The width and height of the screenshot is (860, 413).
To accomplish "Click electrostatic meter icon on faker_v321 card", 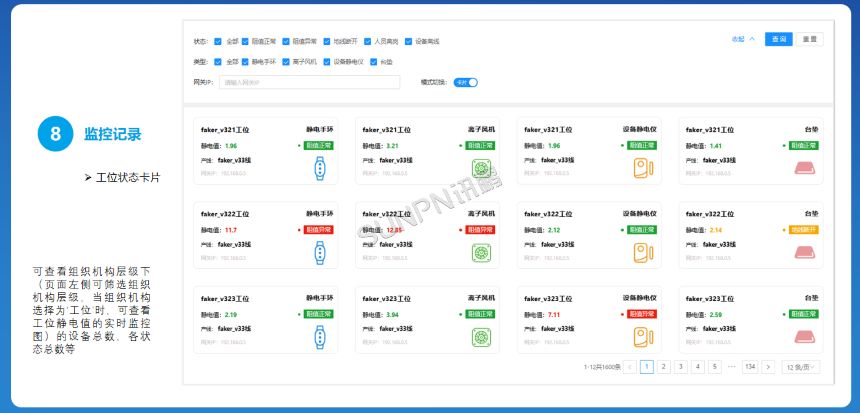I will [x=642, y=168].
